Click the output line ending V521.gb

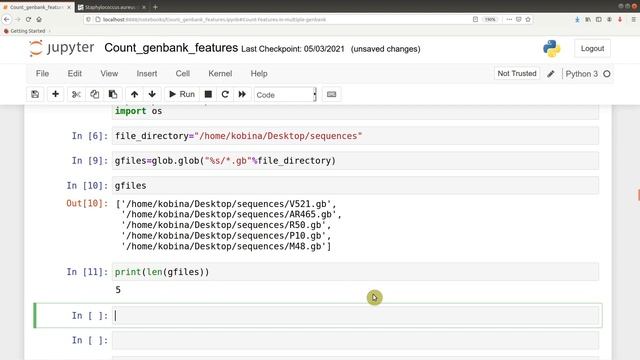pyautogui.click(x=226, y=204)
